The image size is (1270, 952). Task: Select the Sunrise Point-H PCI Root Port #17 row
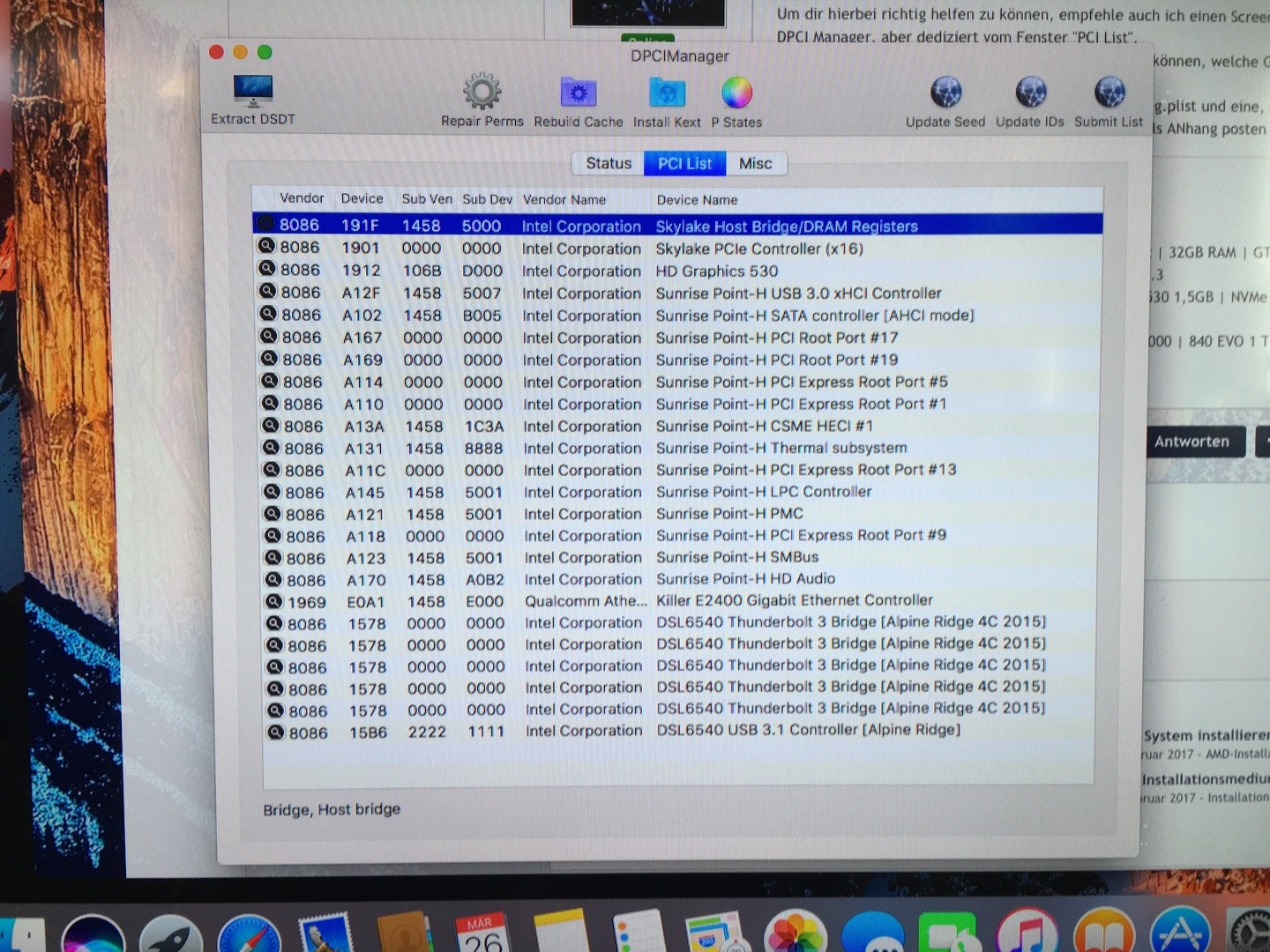[x=679, y=338]
